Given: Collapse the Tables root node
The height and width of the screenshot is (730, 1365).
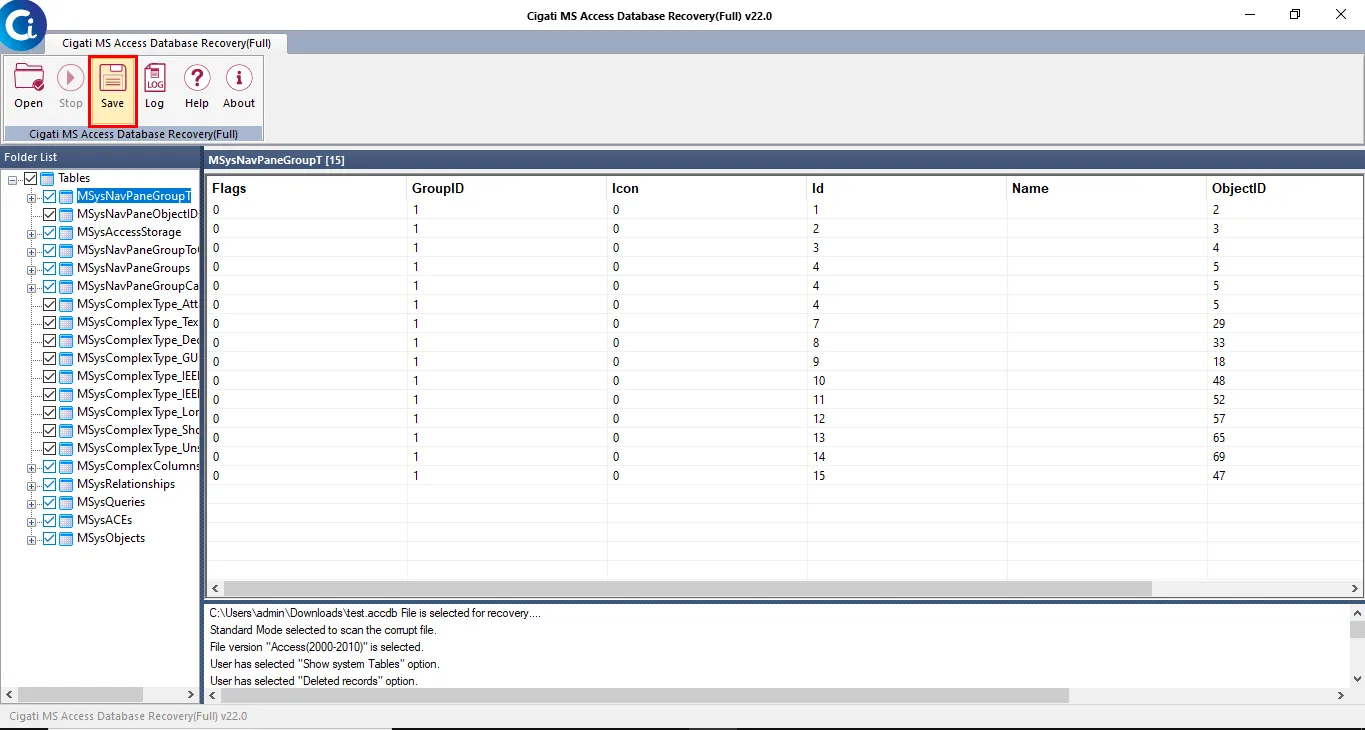Looking at the screenshot, I should click(x=13, y=179).
